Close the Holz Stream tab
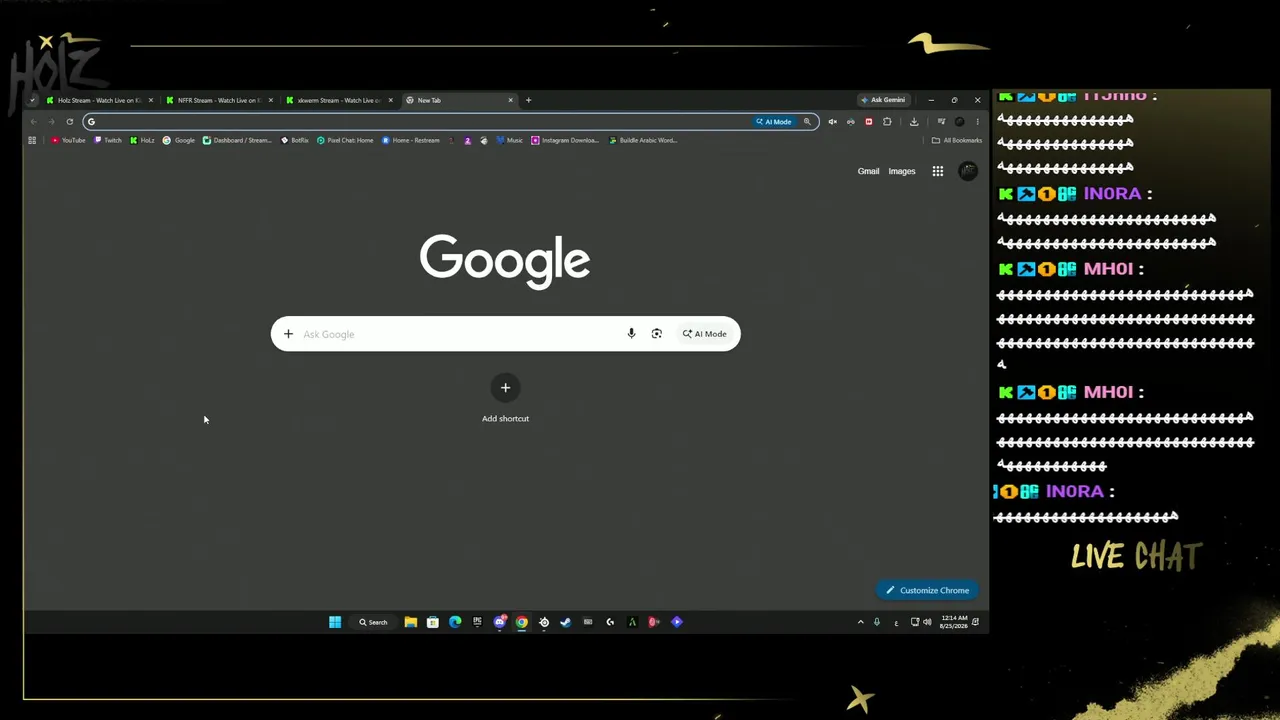 point(151,100)
